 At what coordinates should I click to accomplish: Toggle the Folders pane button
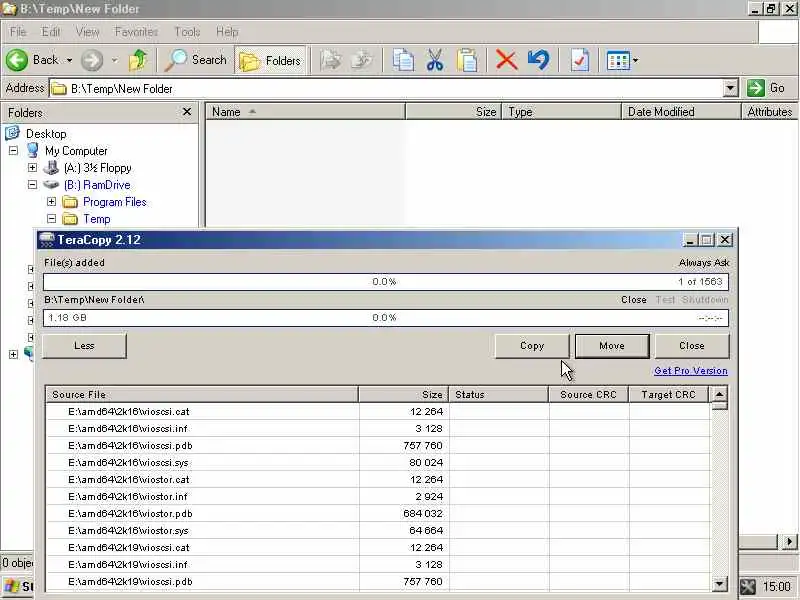270,61
